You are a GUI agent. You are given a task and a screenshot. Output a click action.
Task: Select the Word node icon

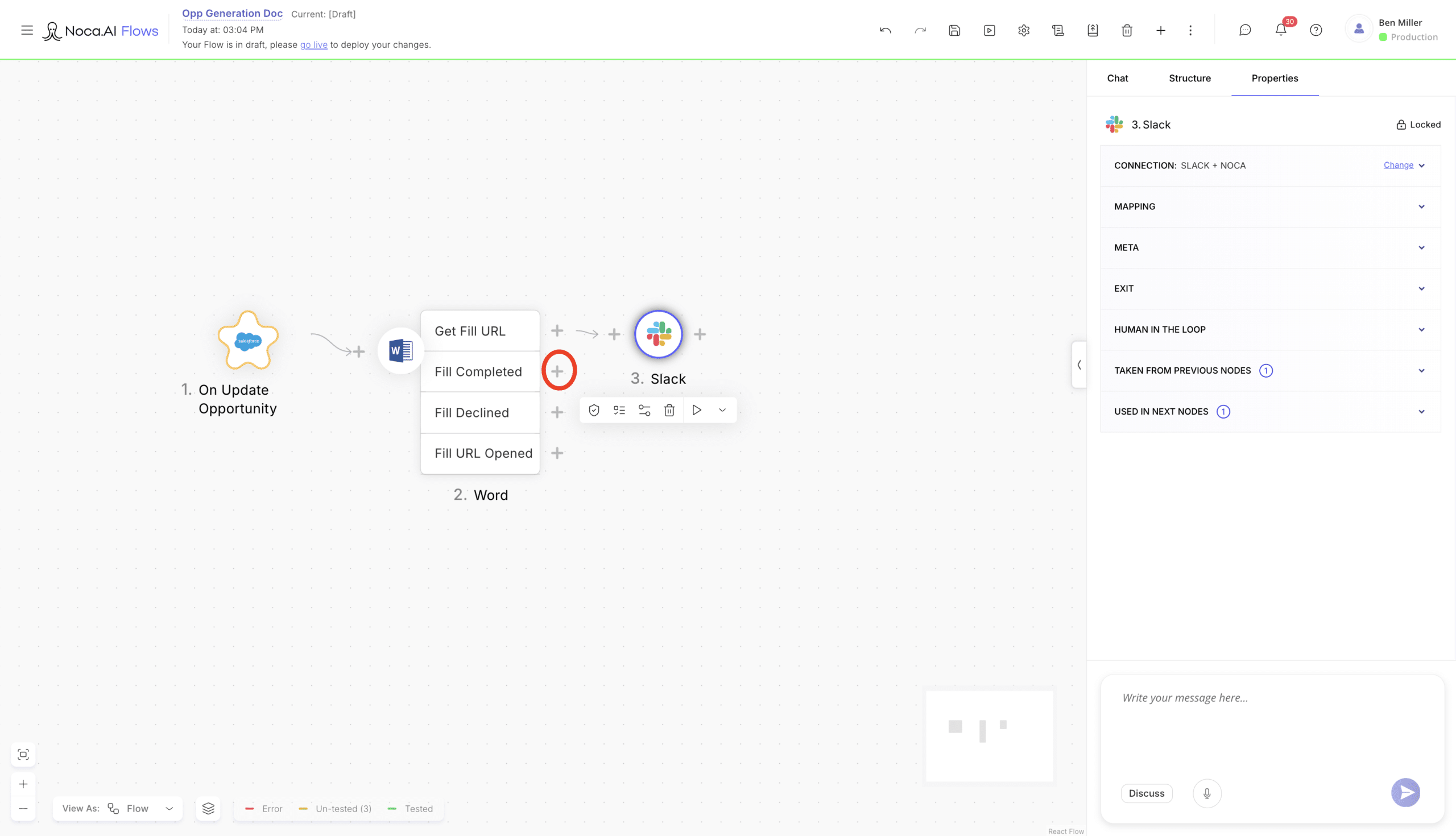click(x=401, y=350)
